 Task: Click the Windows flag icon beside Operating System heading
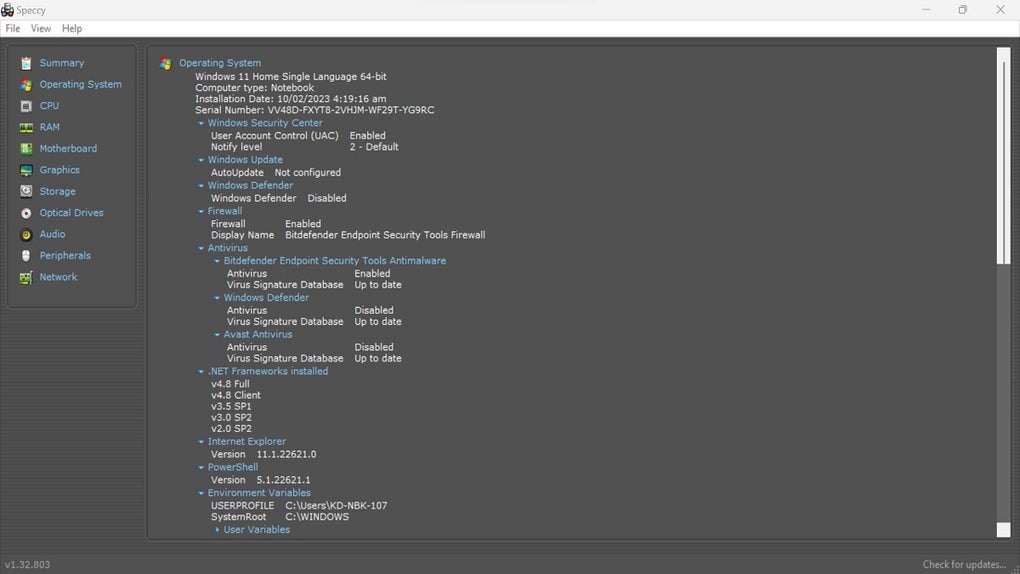pos(166,64)
